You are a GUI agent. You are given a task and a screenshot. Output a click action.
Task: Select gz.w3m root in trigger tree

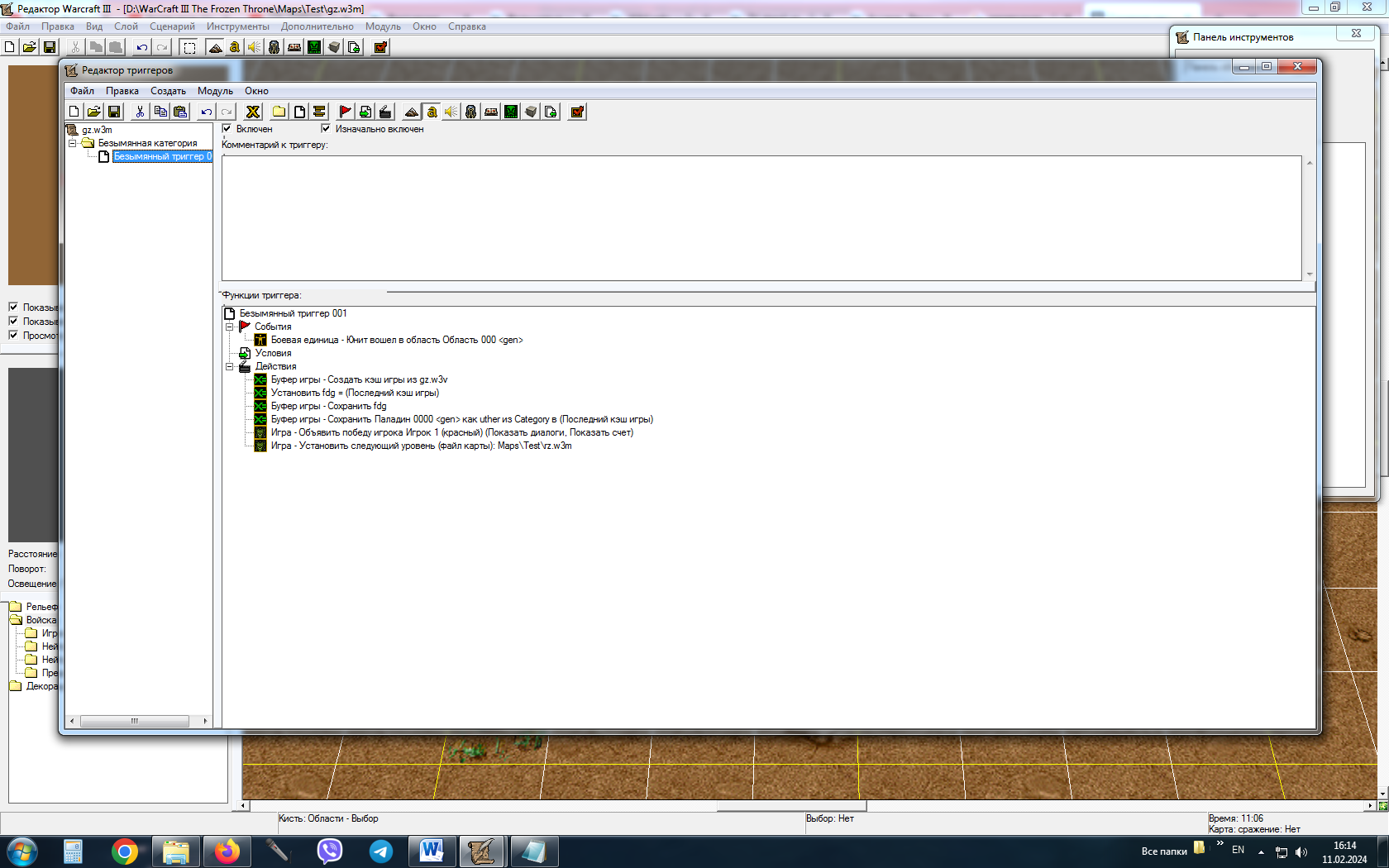click(97, 130)
